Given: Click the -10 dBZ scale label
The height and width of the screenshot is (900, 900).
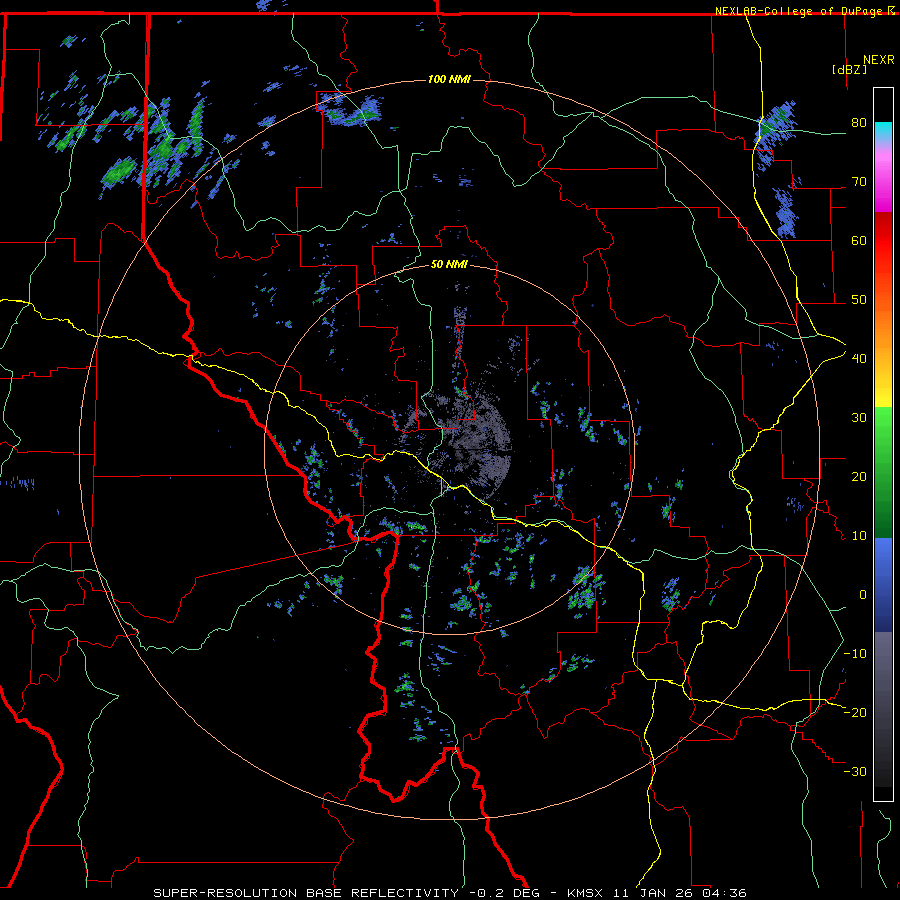Looking at the screenshot, I should tap(855, 654).
